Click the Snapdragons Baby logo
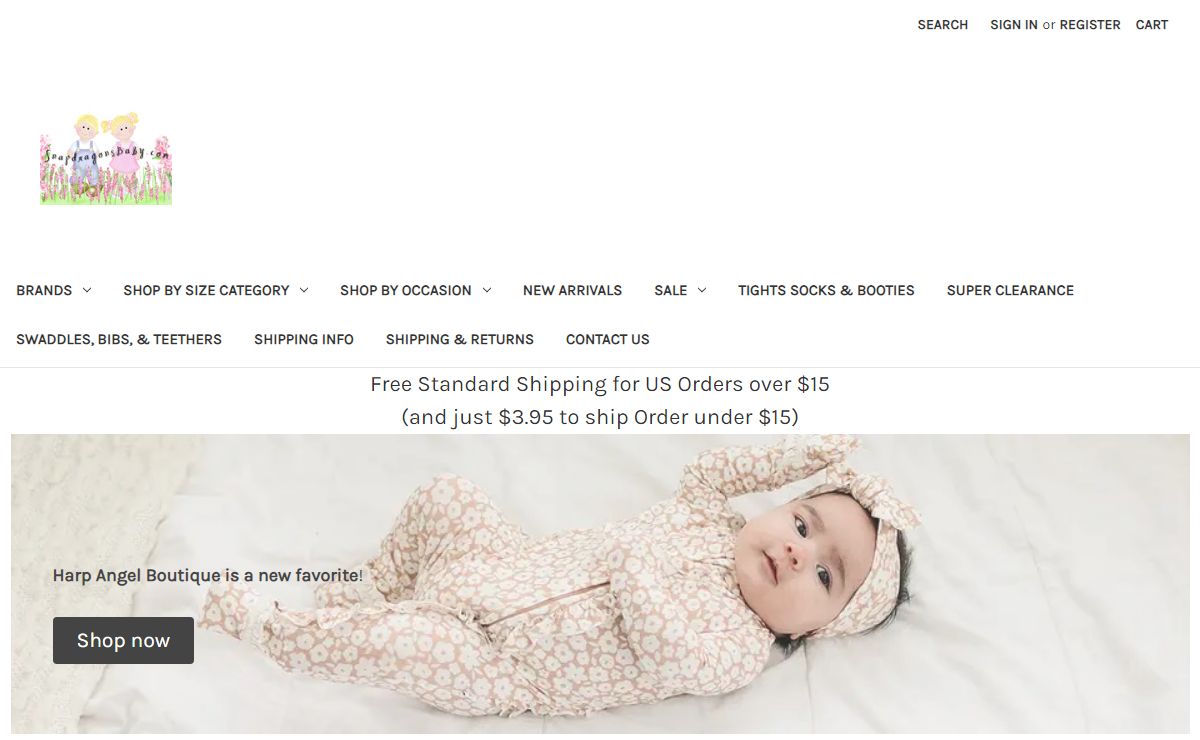 pyautogui.click(x=106, y=158)
